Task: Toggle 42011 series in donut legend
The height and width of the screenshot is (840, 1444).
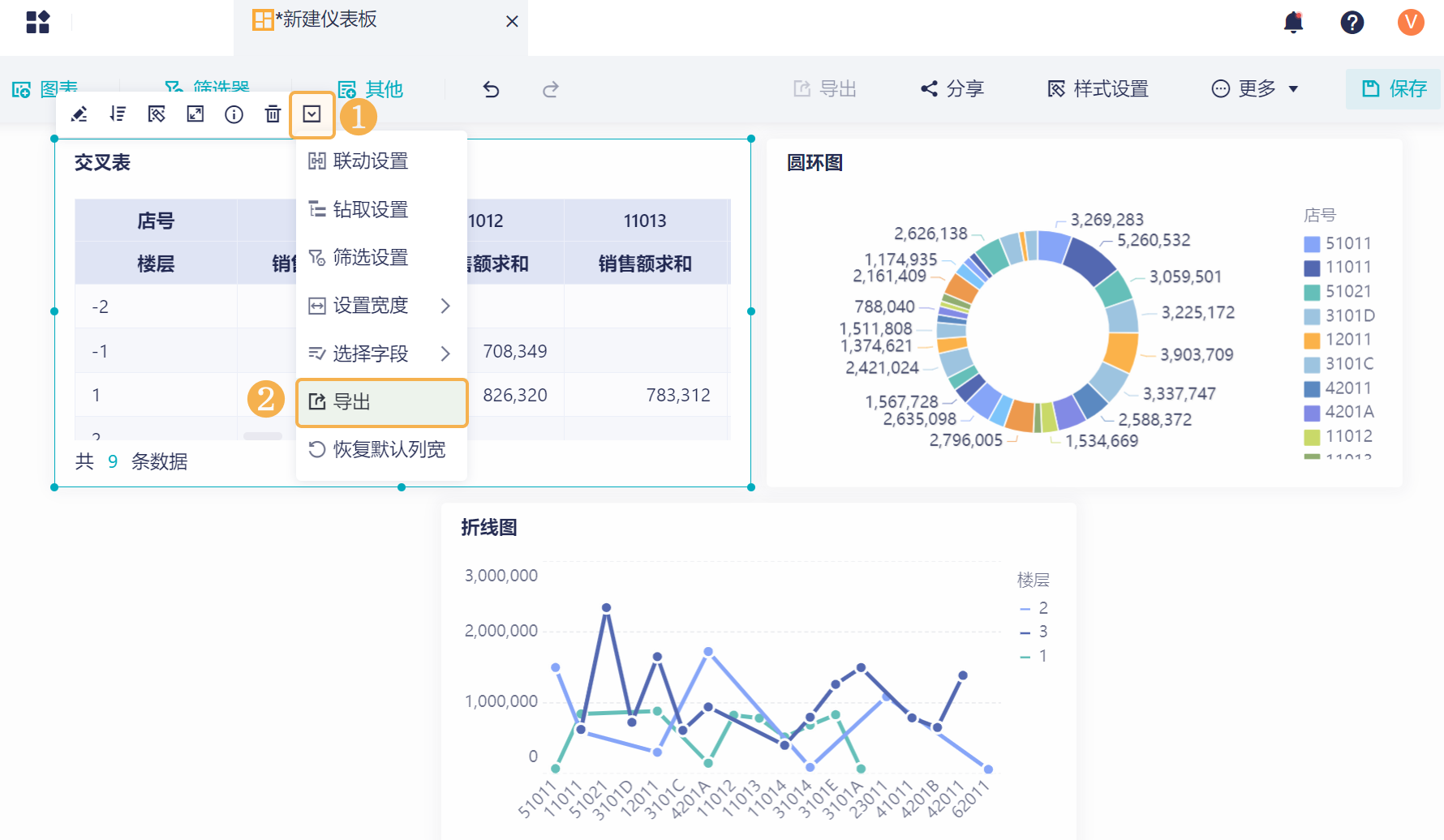Action: (1339, 388)
